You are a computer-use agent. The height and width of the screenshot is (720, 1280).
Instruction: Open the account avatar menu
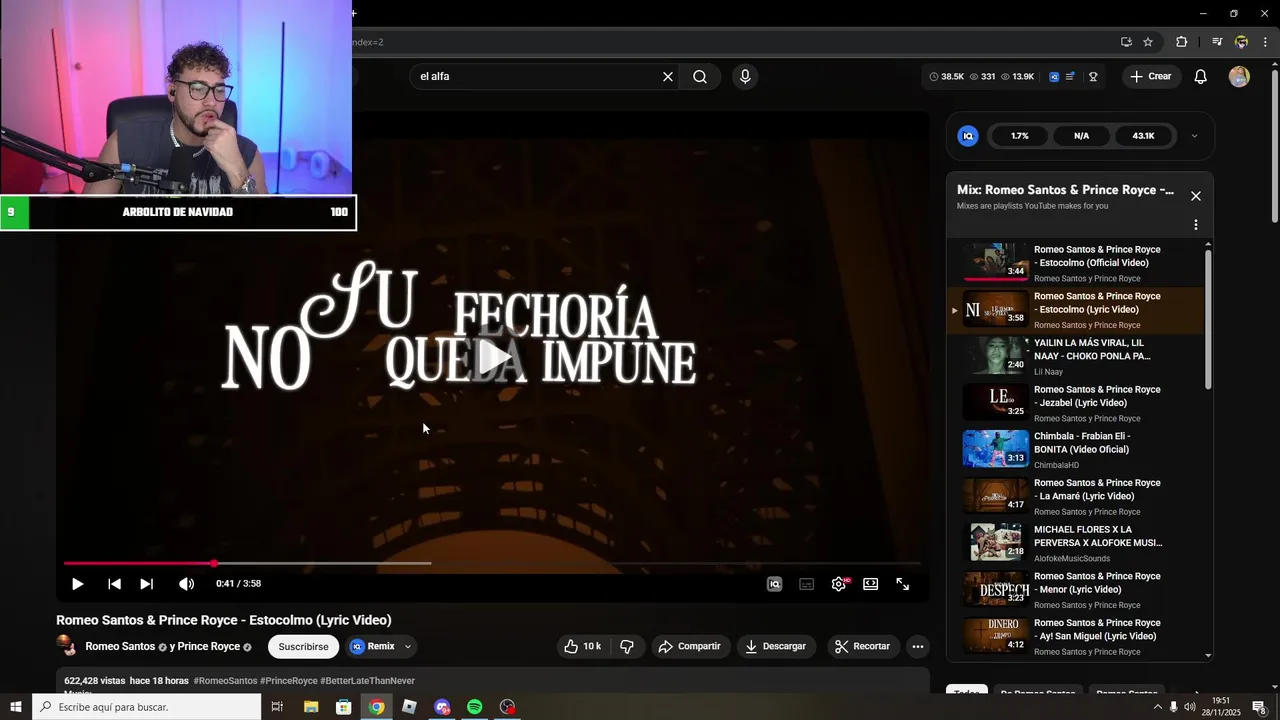[x=1239, y=77]
